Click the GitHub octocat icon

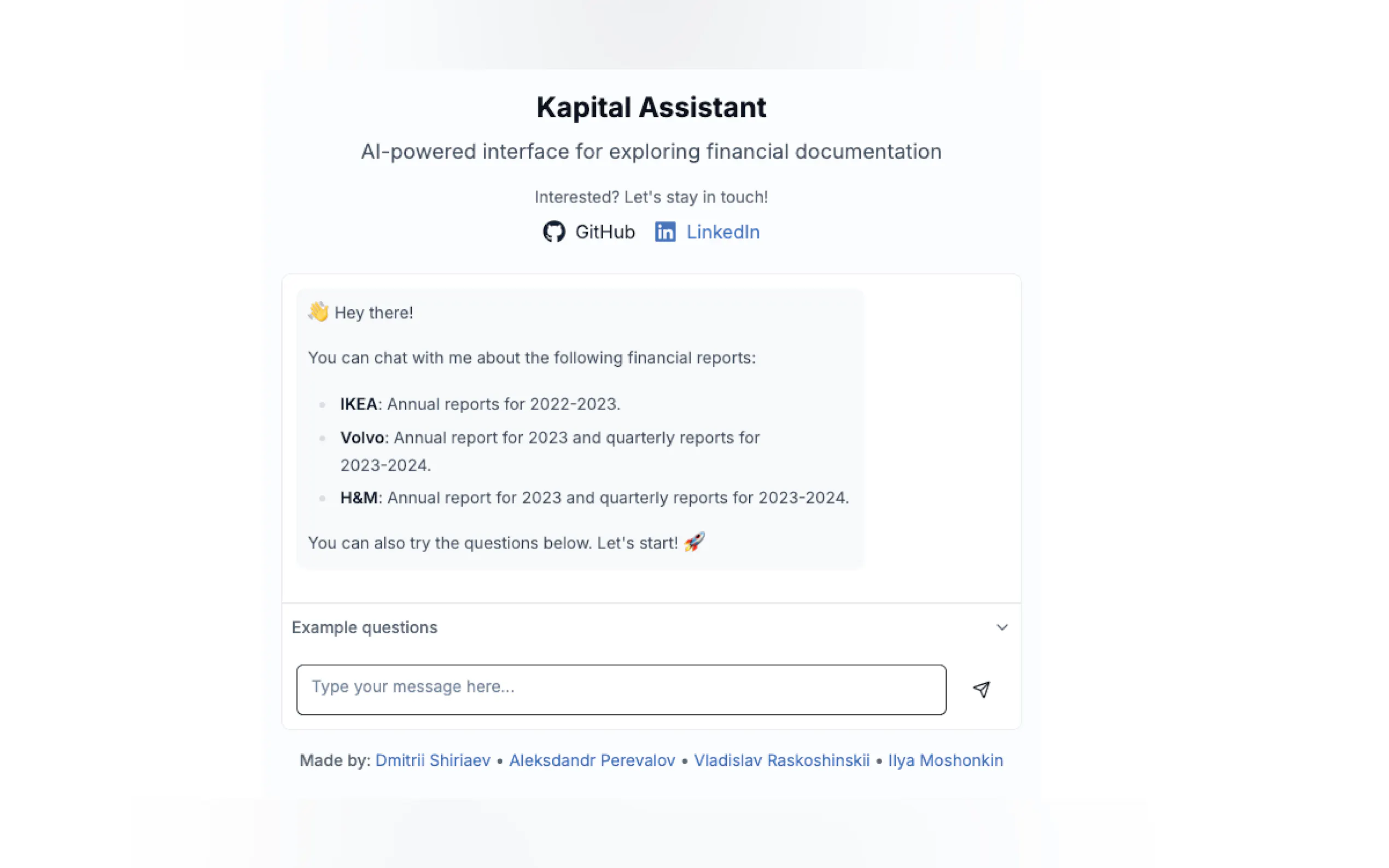pyautogui.click(x=553, y=232)
